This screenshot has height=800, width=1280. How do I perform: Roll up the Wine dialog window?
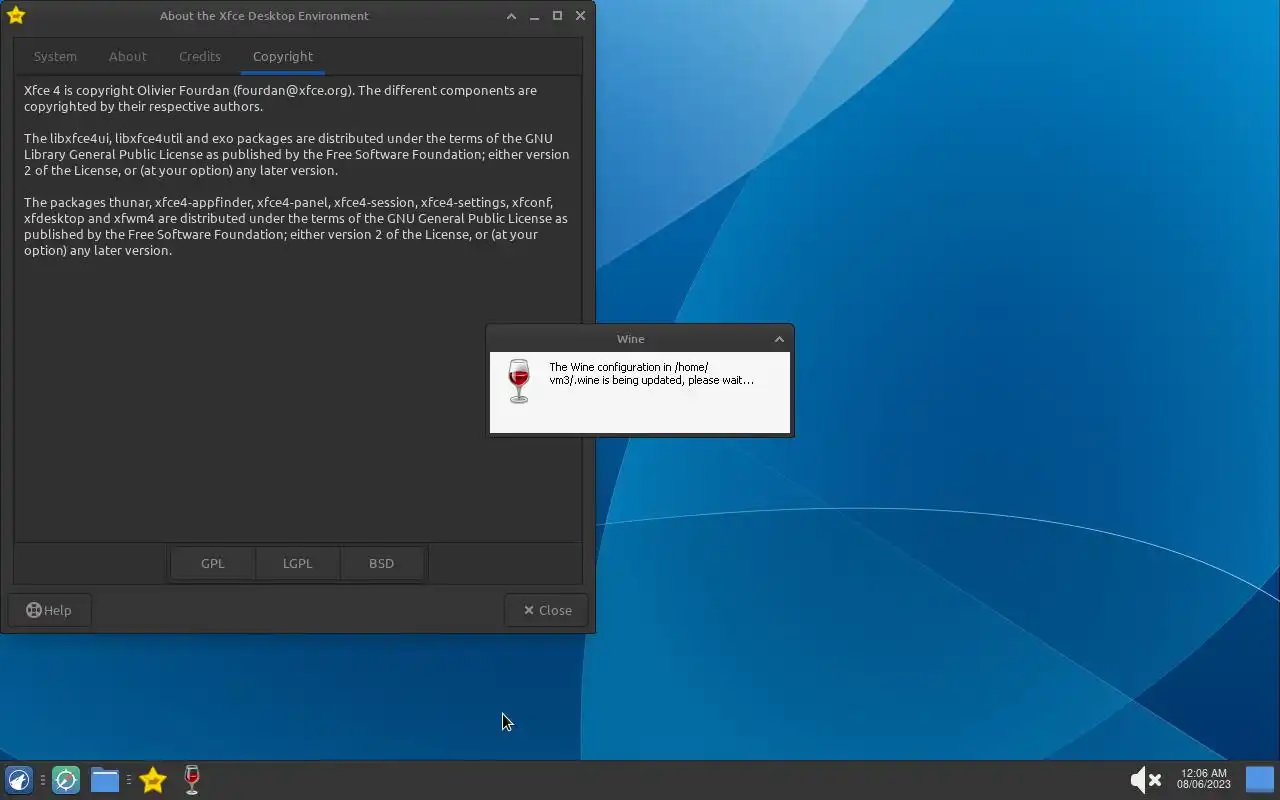click(x=779, y=339)
